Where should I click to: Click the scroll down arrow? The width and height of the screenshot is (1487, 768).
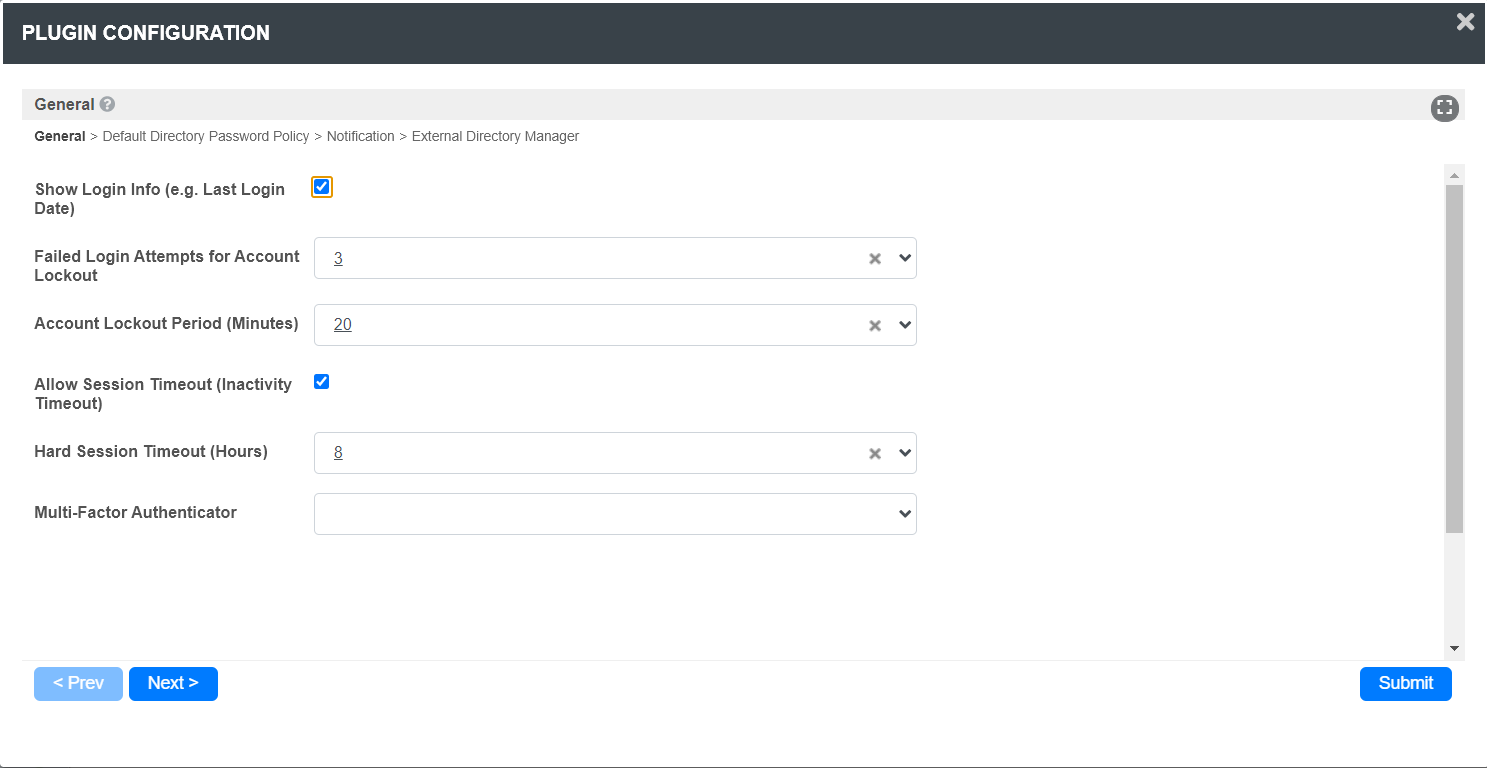(1455, 649)
